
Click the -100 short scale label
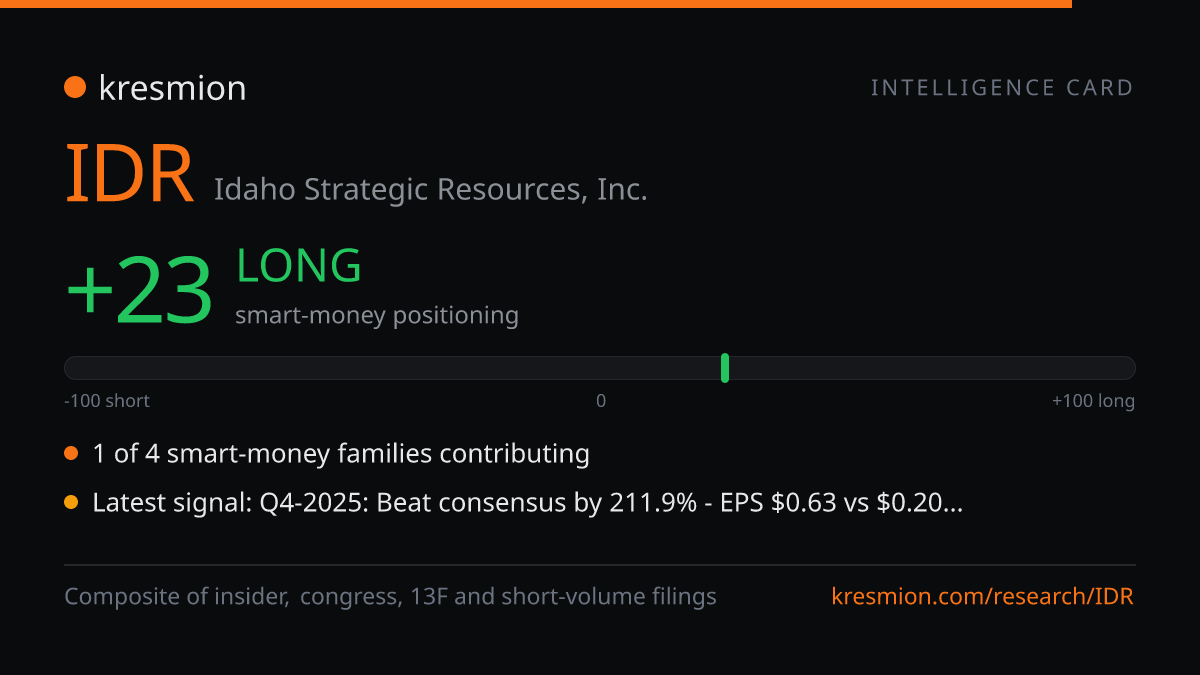107,401
